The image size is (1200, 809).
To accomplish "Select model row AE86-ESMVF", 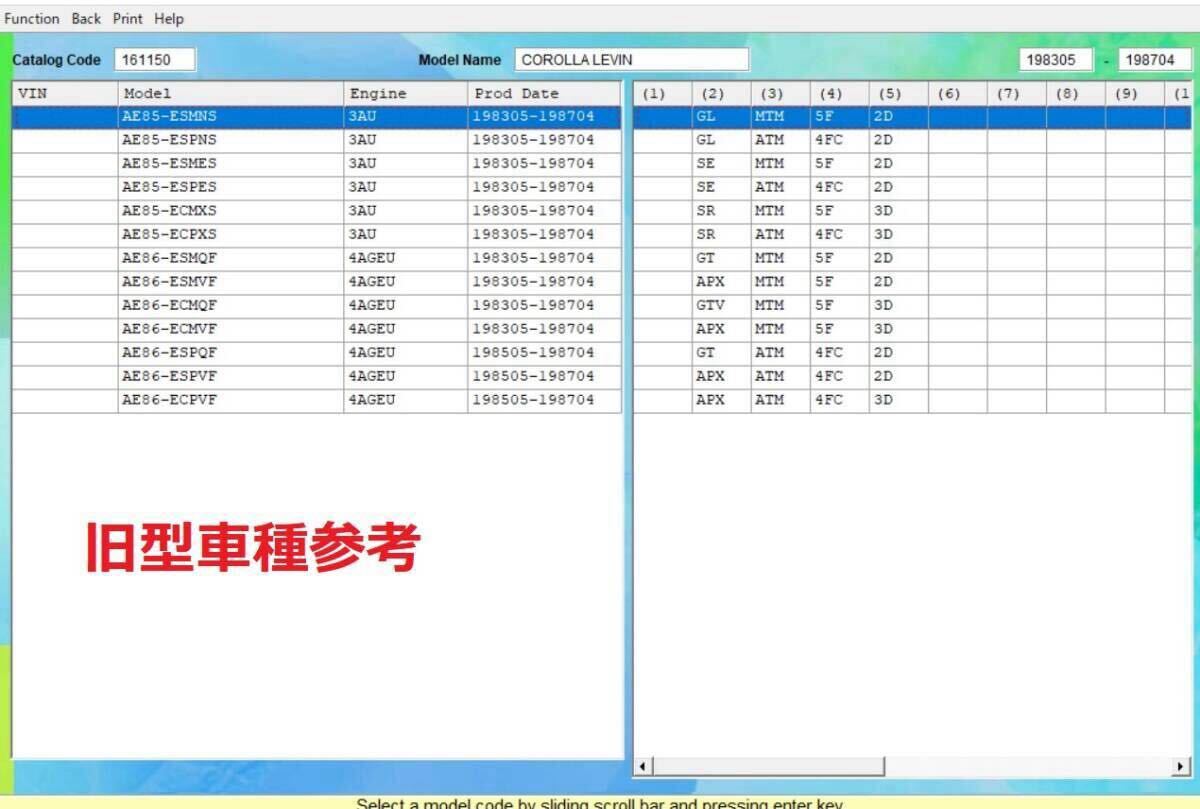I will click(317, 282).
